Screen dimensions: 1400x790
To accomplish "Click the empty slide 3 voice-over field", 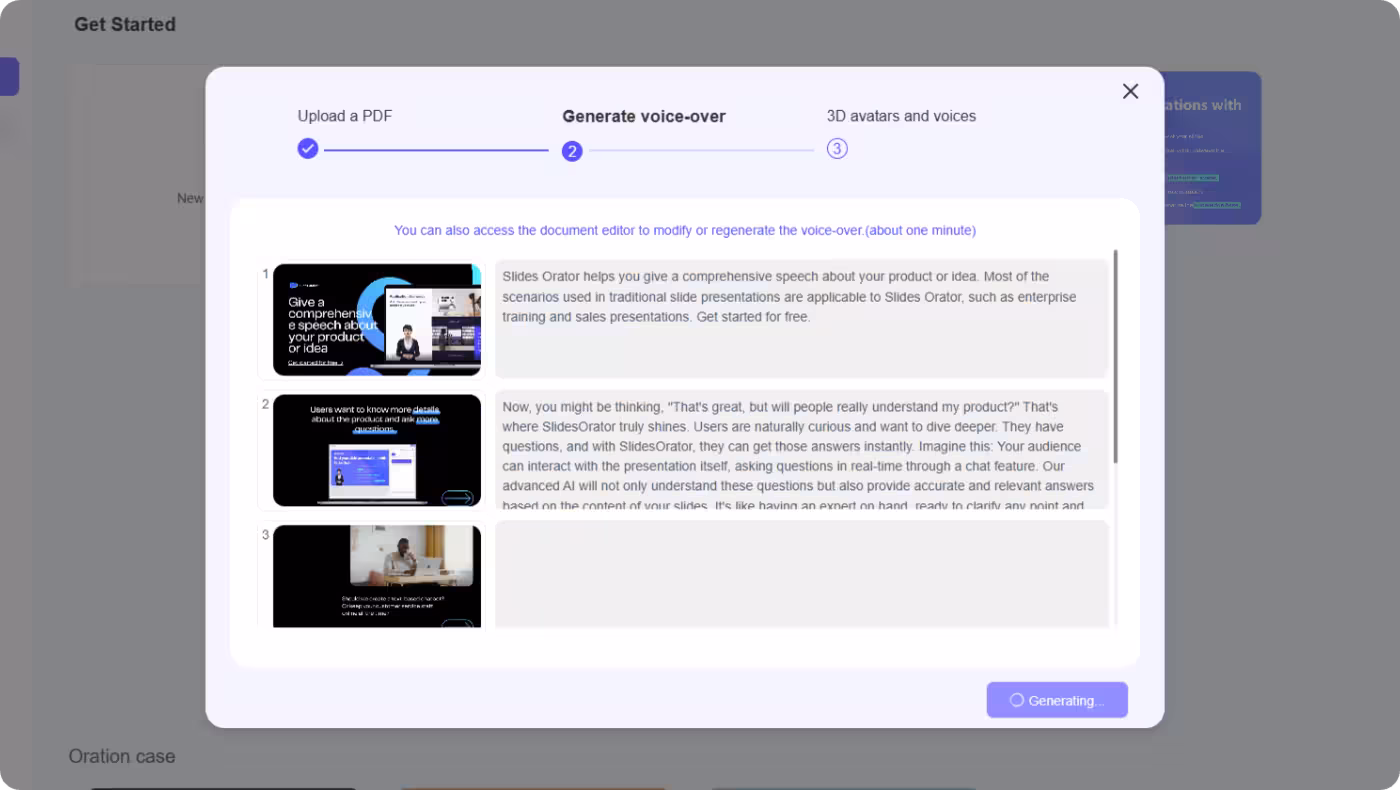I will coord(801,574).
